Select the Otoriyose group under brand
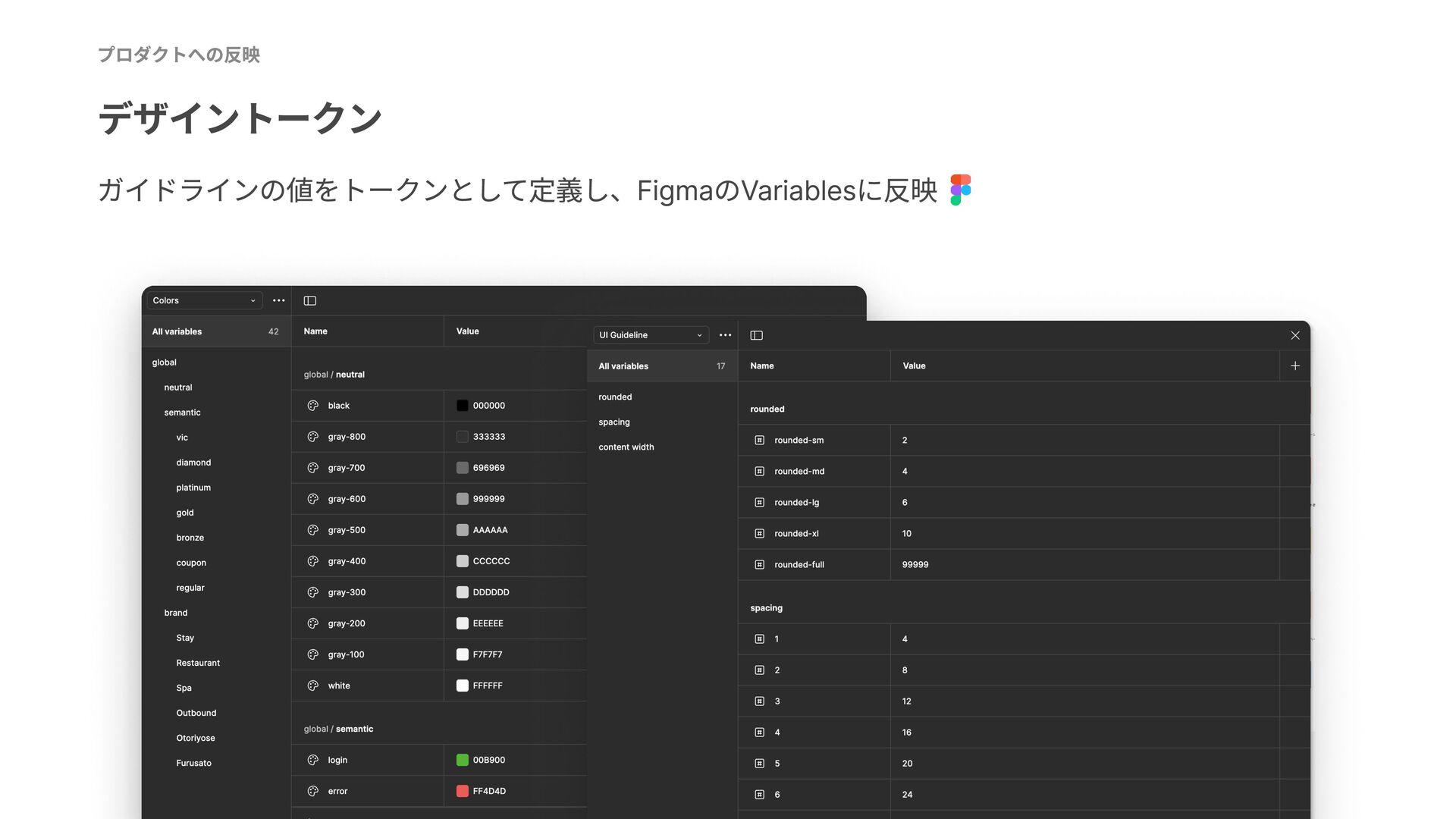This screenshot has width=1456, height=819. pyautogui.click(x=196, y=738)
